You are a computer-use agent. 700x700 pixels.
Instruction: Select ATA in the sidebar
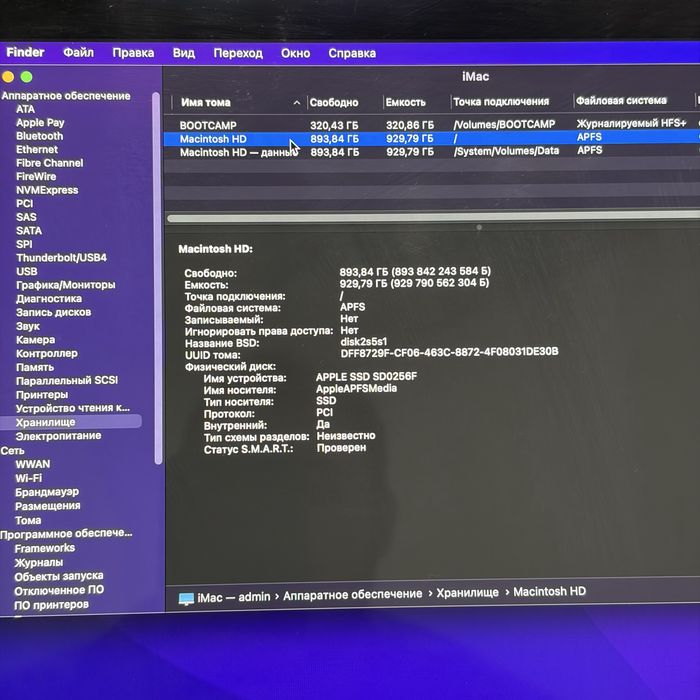click(25, 109)
